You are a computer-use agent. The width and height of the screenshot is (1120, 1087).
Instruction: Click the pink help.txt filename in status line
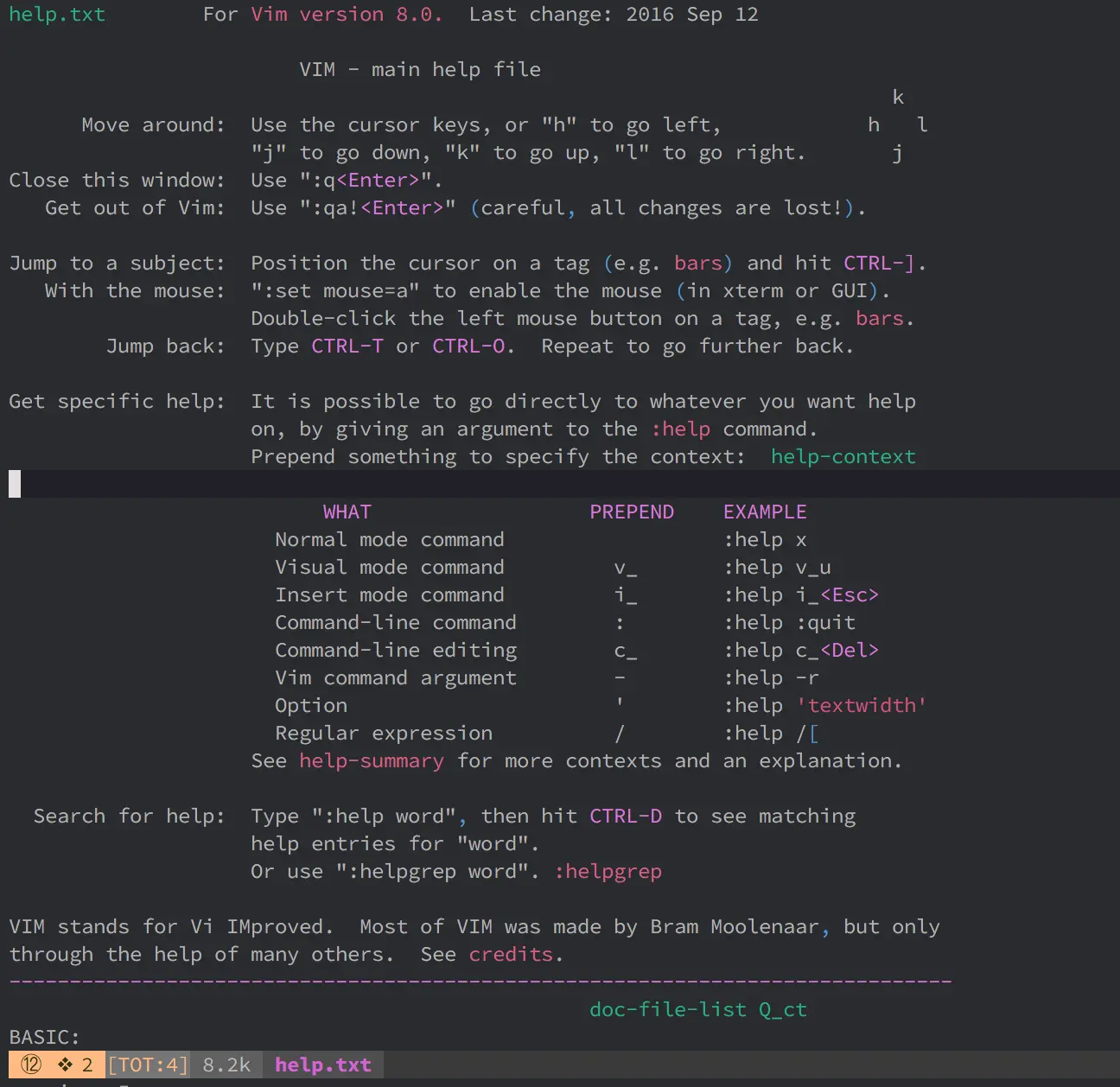[x=323, y=1065]
